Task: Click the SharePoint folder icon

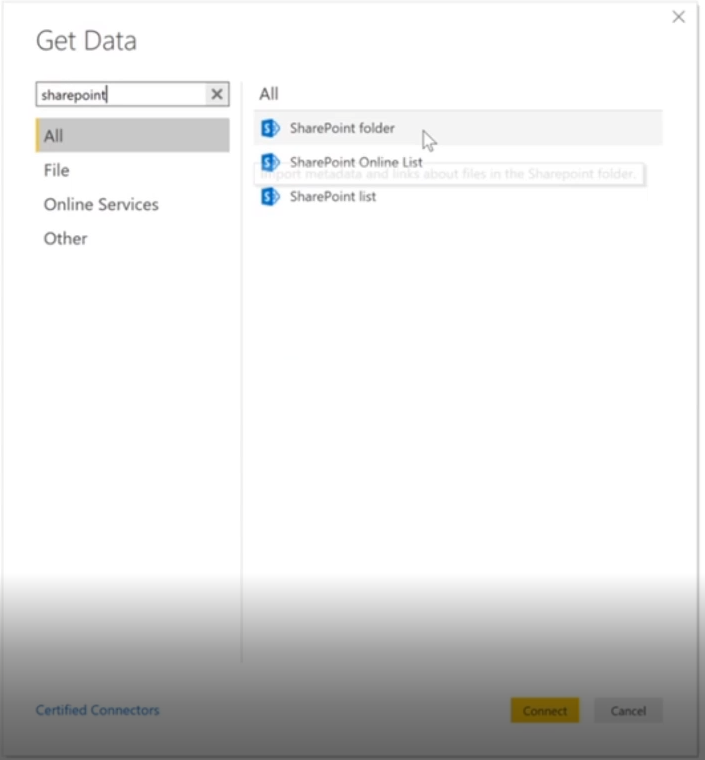Action: pyautogui.click(x=270, y=128)
